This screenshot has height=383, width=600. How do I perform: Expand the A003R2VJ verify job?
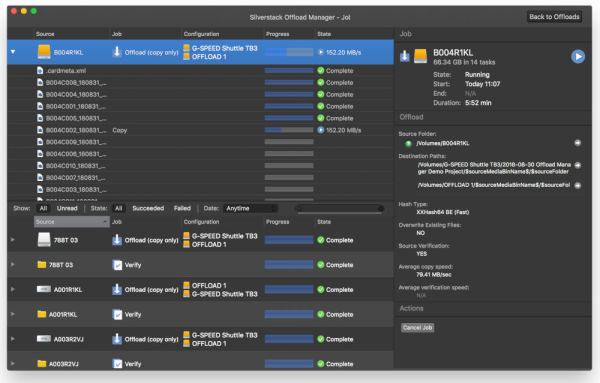click(x=13, y=363)
